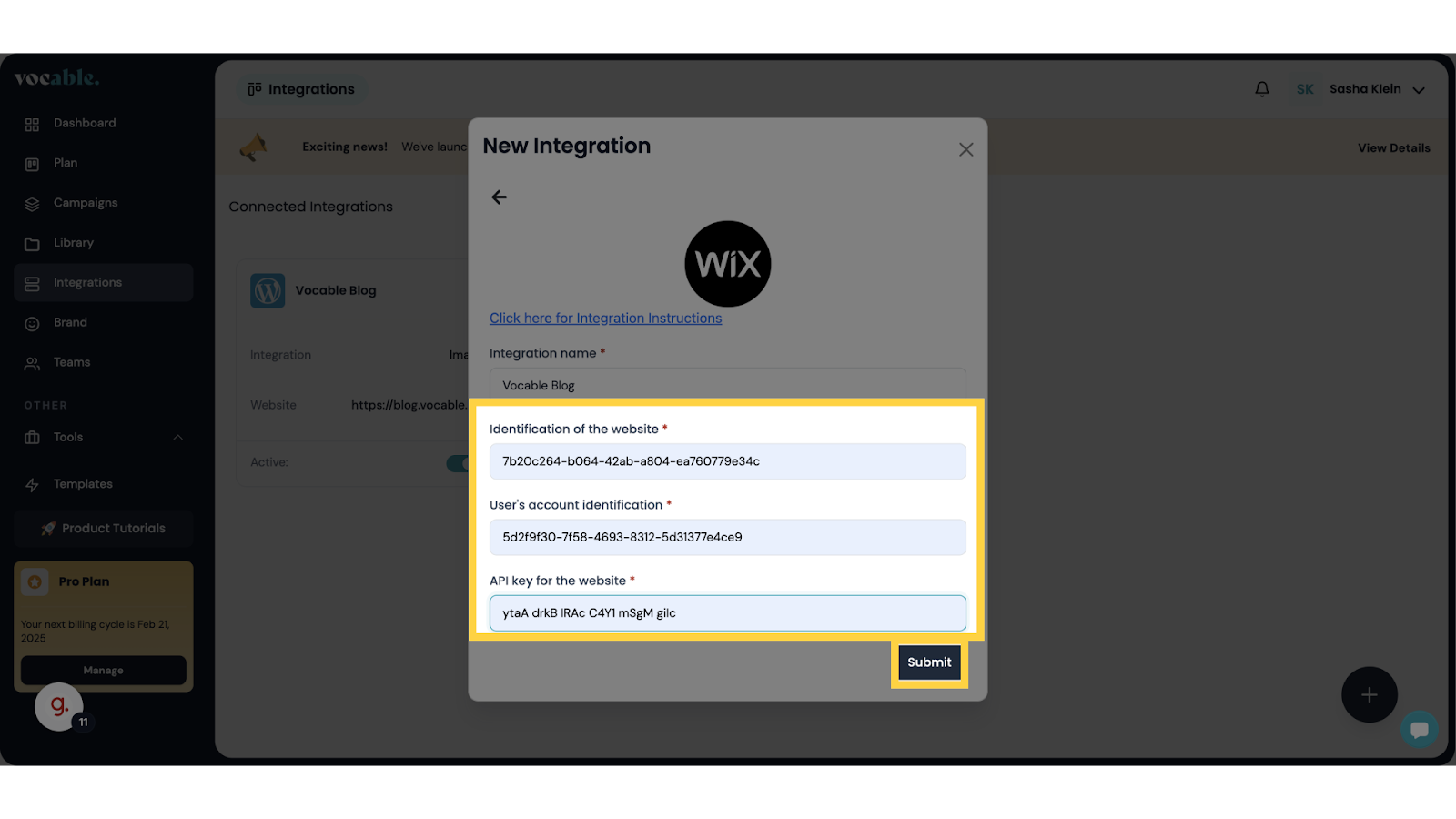
Task: Click the Brand smiley icon
Action: click(32, 324)
